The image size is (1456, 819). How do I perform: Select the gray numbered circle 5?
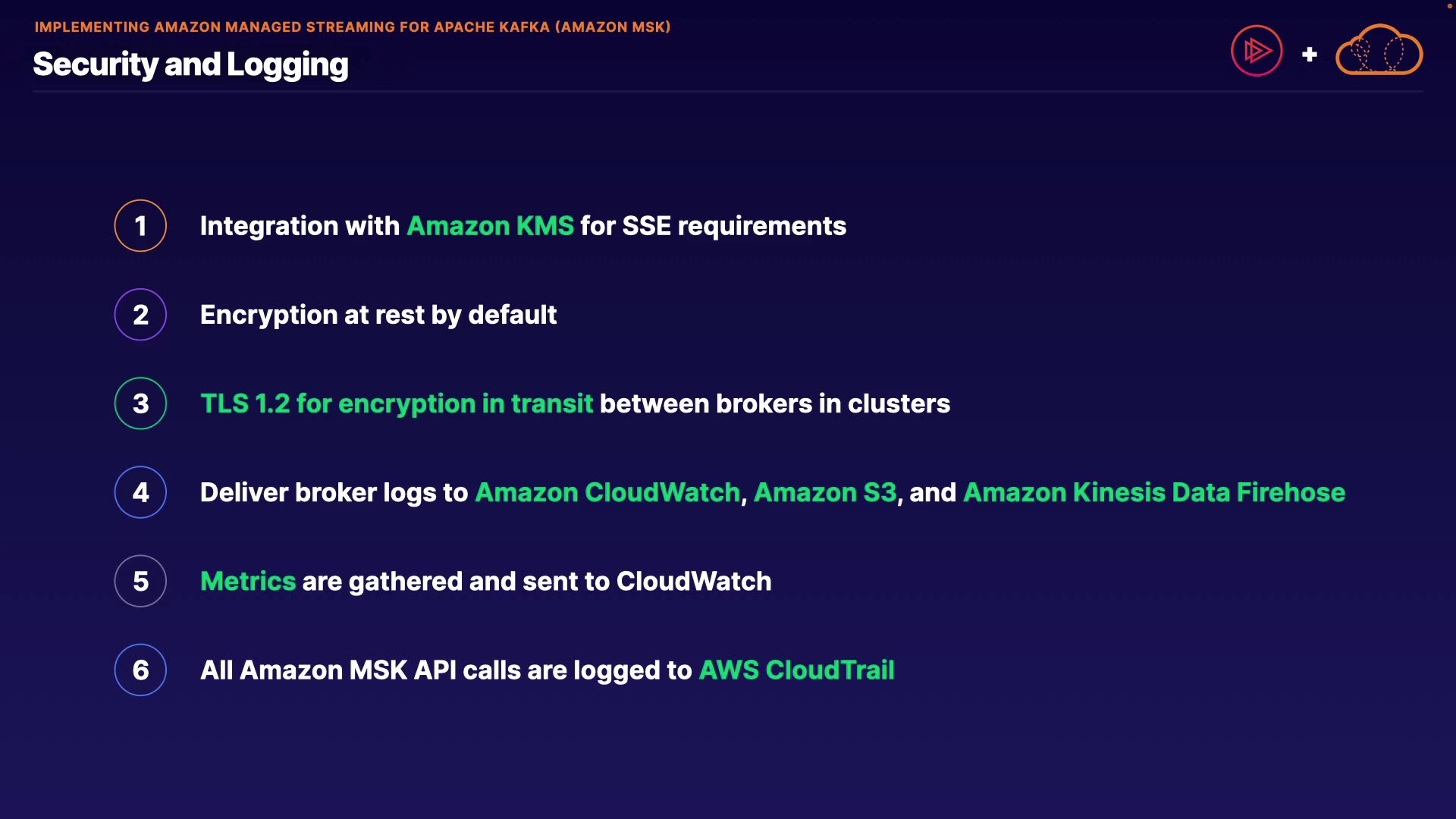click(x=140, y=581)
